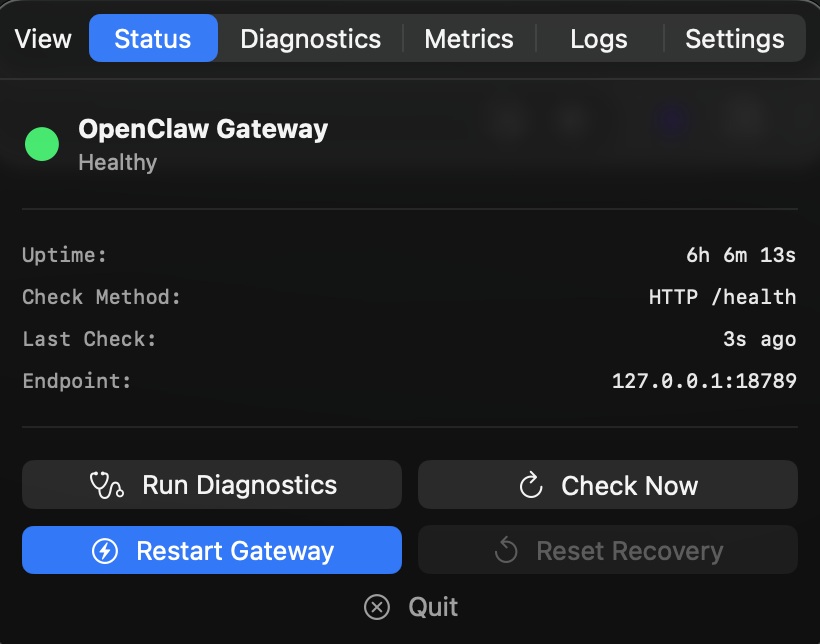Click the circular refresh icon on Check Now
Screen dimensions: 820x644
point(530,485)
